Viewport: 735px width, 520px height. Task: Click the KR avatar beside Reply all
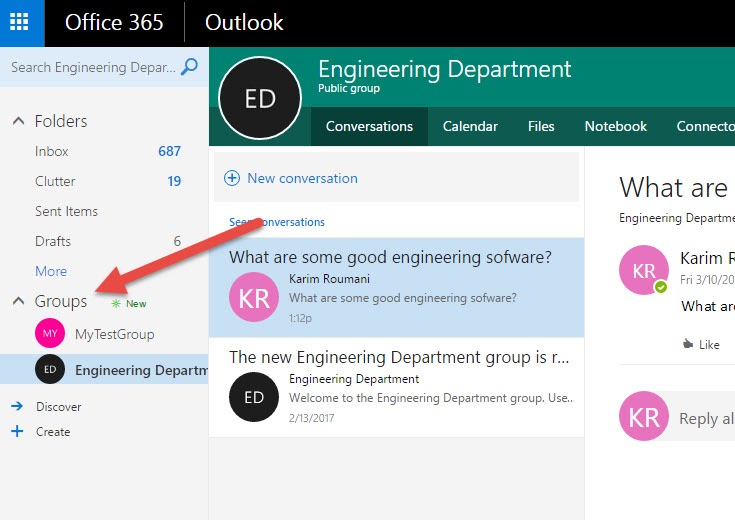(x=644, y=416)
